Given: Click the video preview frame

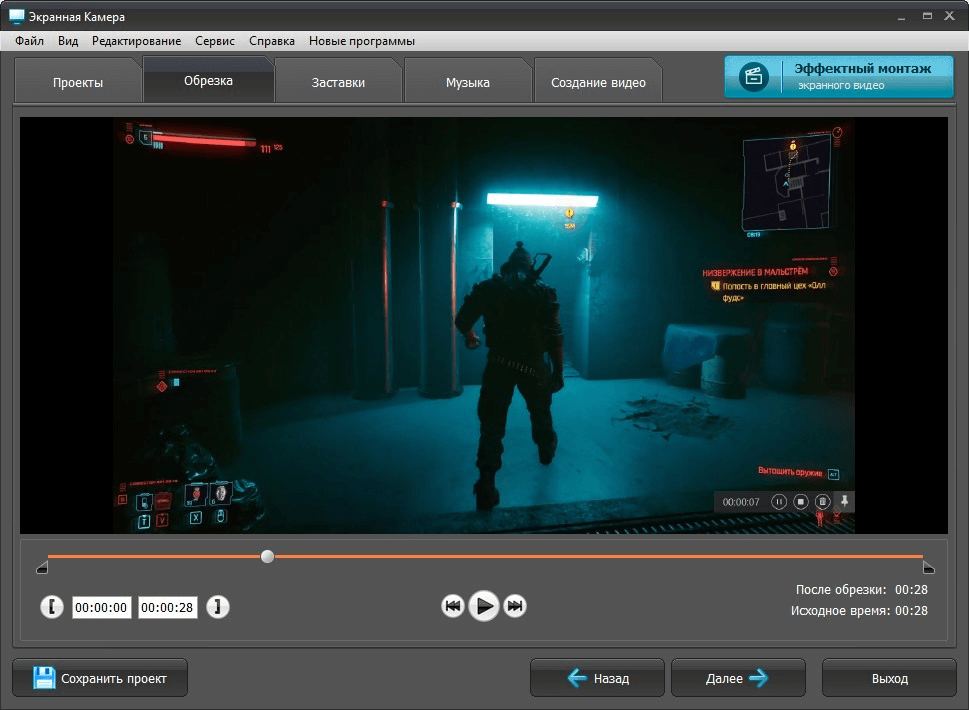Looking at the screenshot, I should (484, 326).
